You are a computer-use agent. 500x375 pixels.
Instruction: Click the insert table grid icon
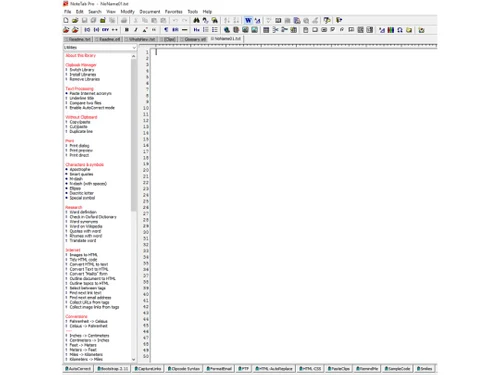click(266, 30)
